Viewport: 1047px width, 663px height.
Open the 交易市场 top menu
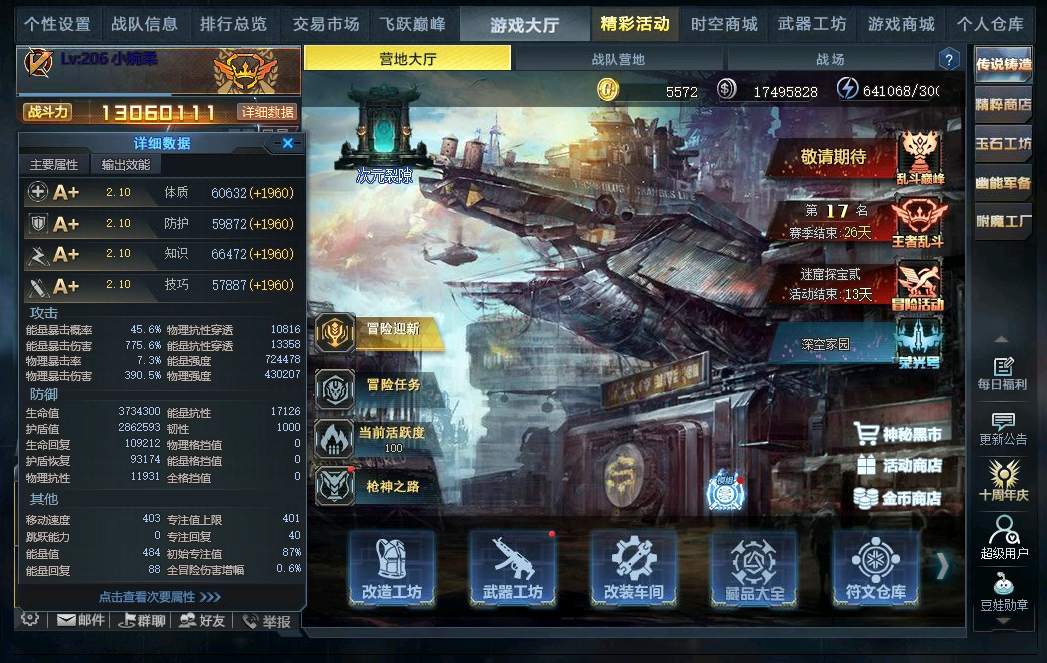pyautogui.click(x=326, y=25)
